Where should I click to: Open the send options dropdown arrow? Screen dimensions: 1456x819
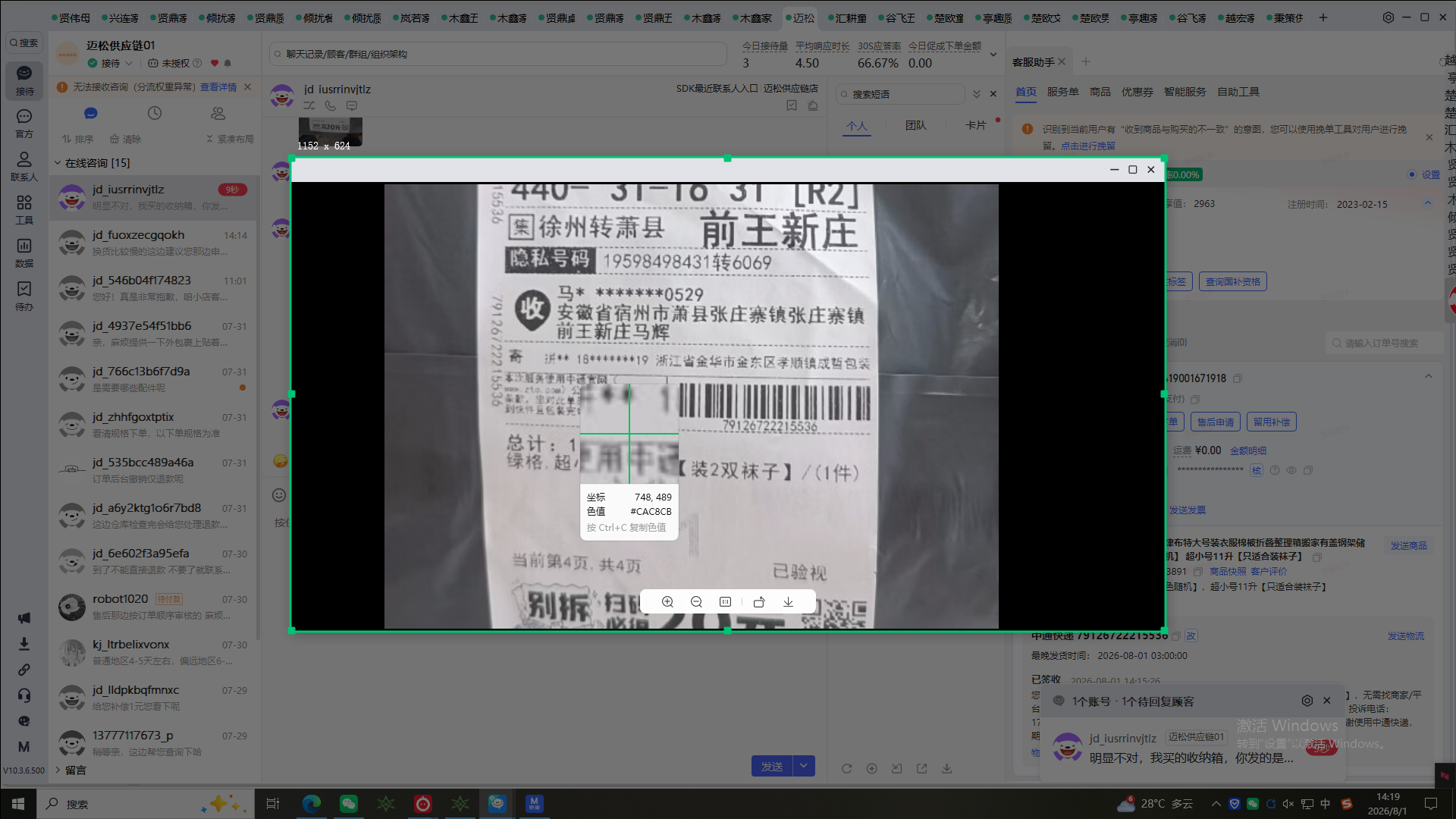(804, 767)
